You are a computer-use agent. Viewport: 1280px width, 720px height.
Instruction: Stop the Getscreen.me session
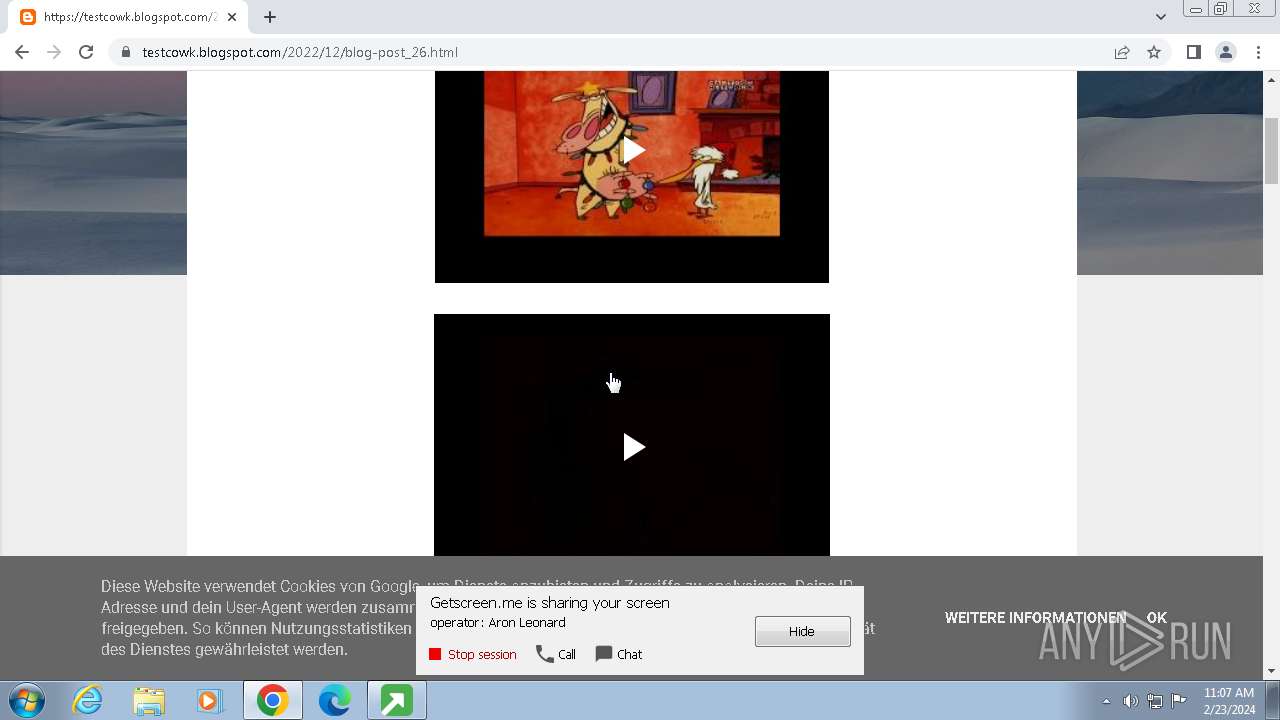(x=473, y=654)
